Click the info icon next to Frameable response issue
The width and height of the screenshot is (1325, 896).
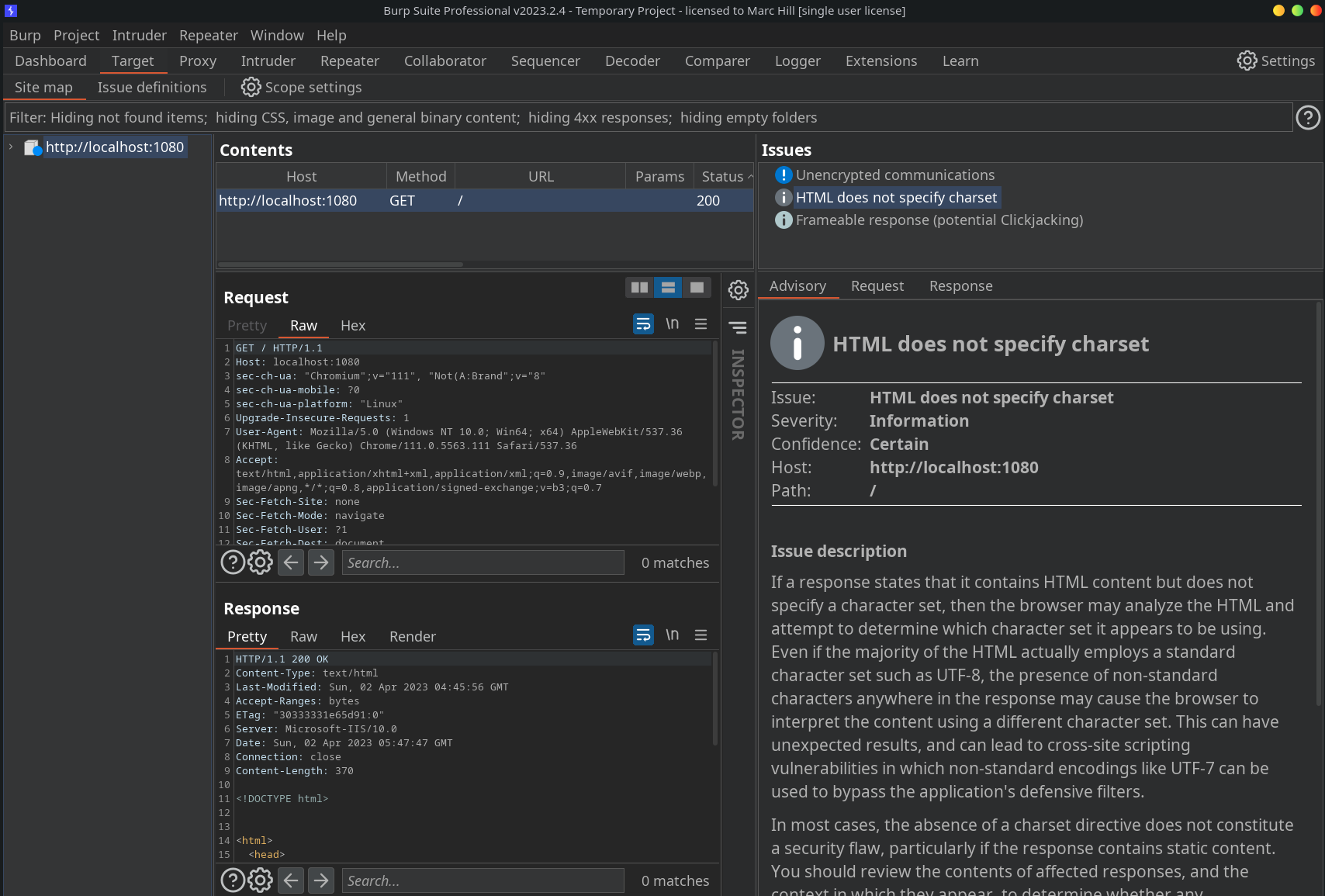pos(783,220)
